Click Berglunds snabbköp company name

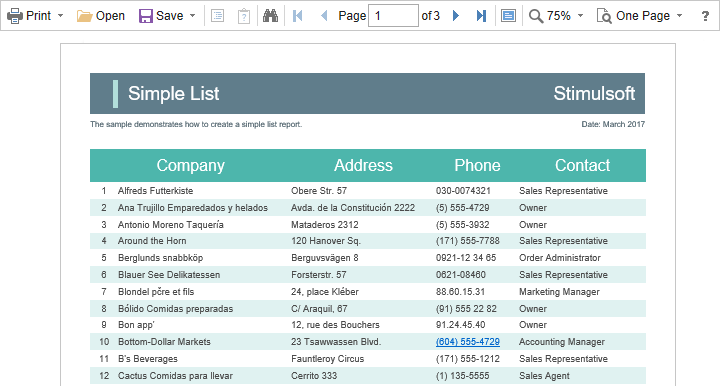tap(160, 258)
